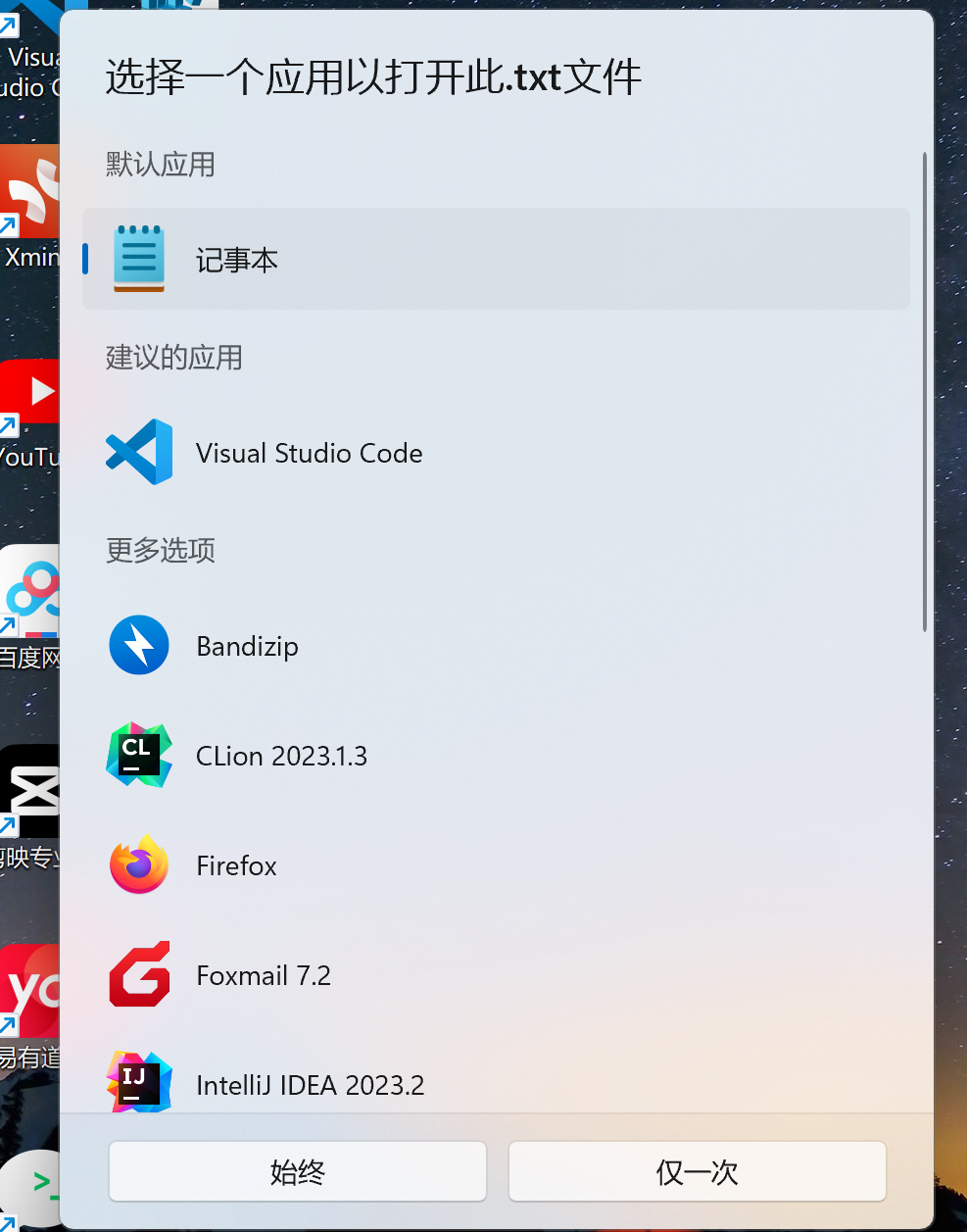Click the "IntelliJ IDEA 2023.2" name text
The height and width of the screenshot is (1232, 967).
tap(311, 1086)
